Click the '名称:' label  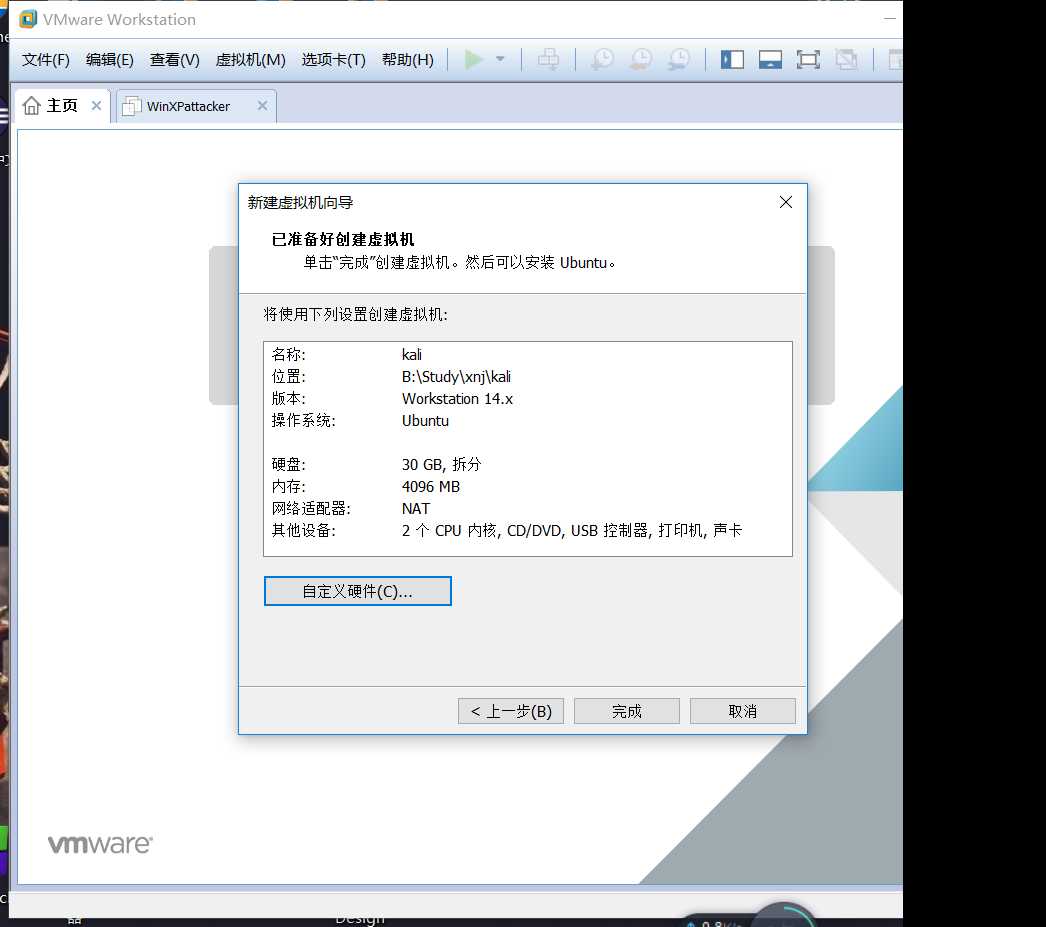[x=288, y=355]
